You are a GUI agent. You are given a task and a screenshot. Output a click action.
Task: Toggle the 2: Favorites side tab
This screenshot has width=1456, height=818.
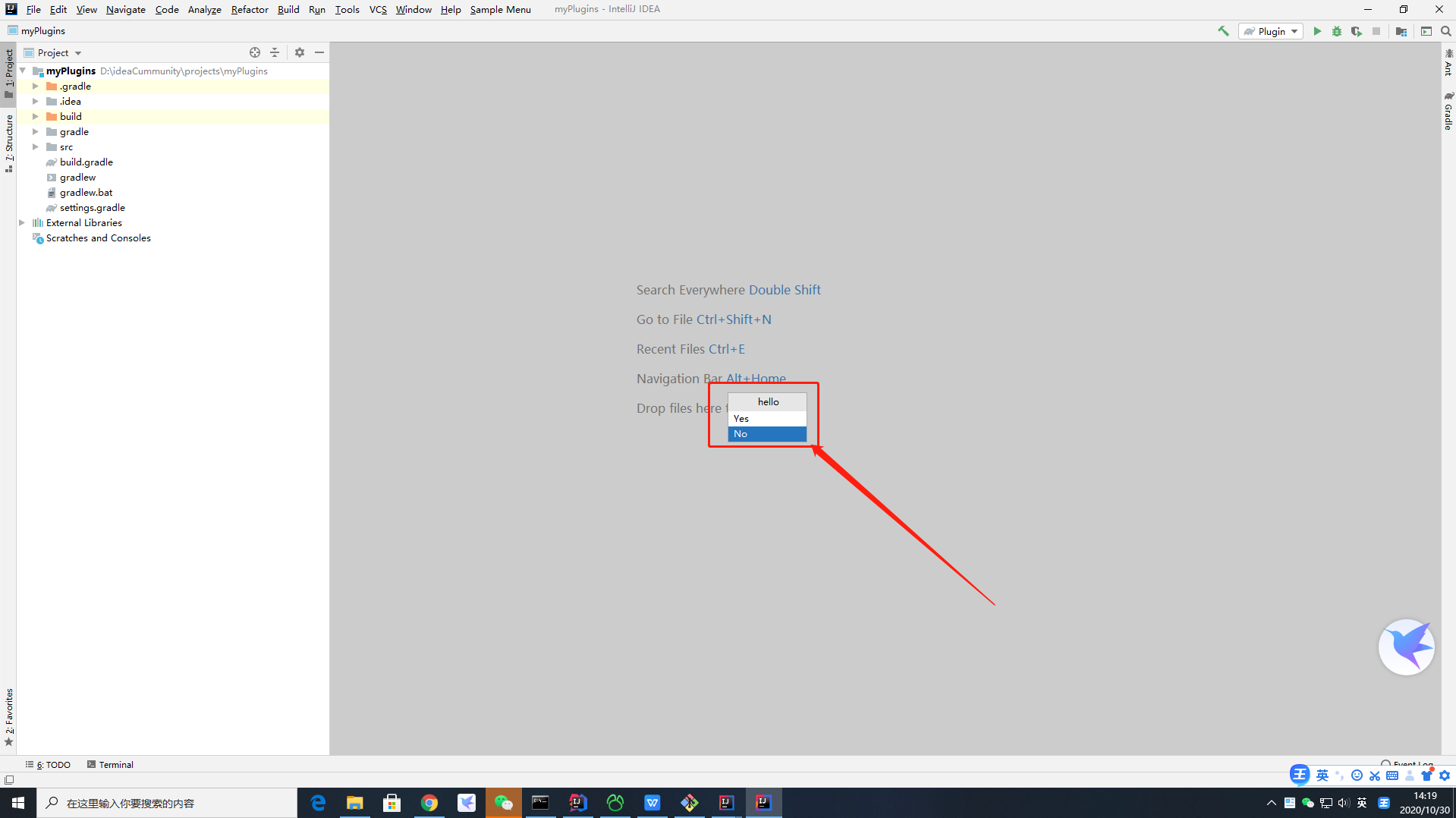9,716
